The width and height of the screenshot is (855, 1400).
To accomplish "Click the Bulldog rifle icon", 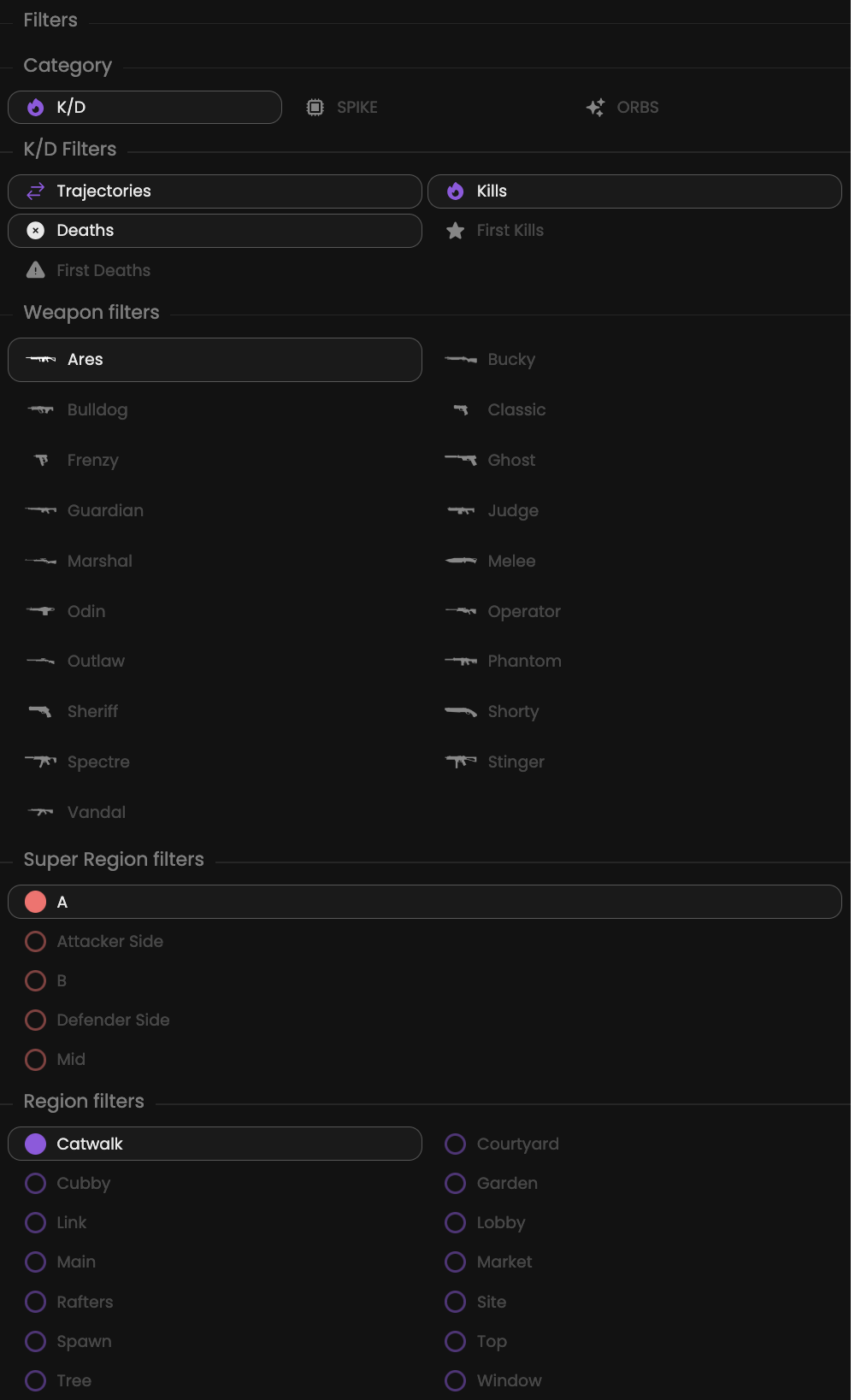I will tap(40, 410).
